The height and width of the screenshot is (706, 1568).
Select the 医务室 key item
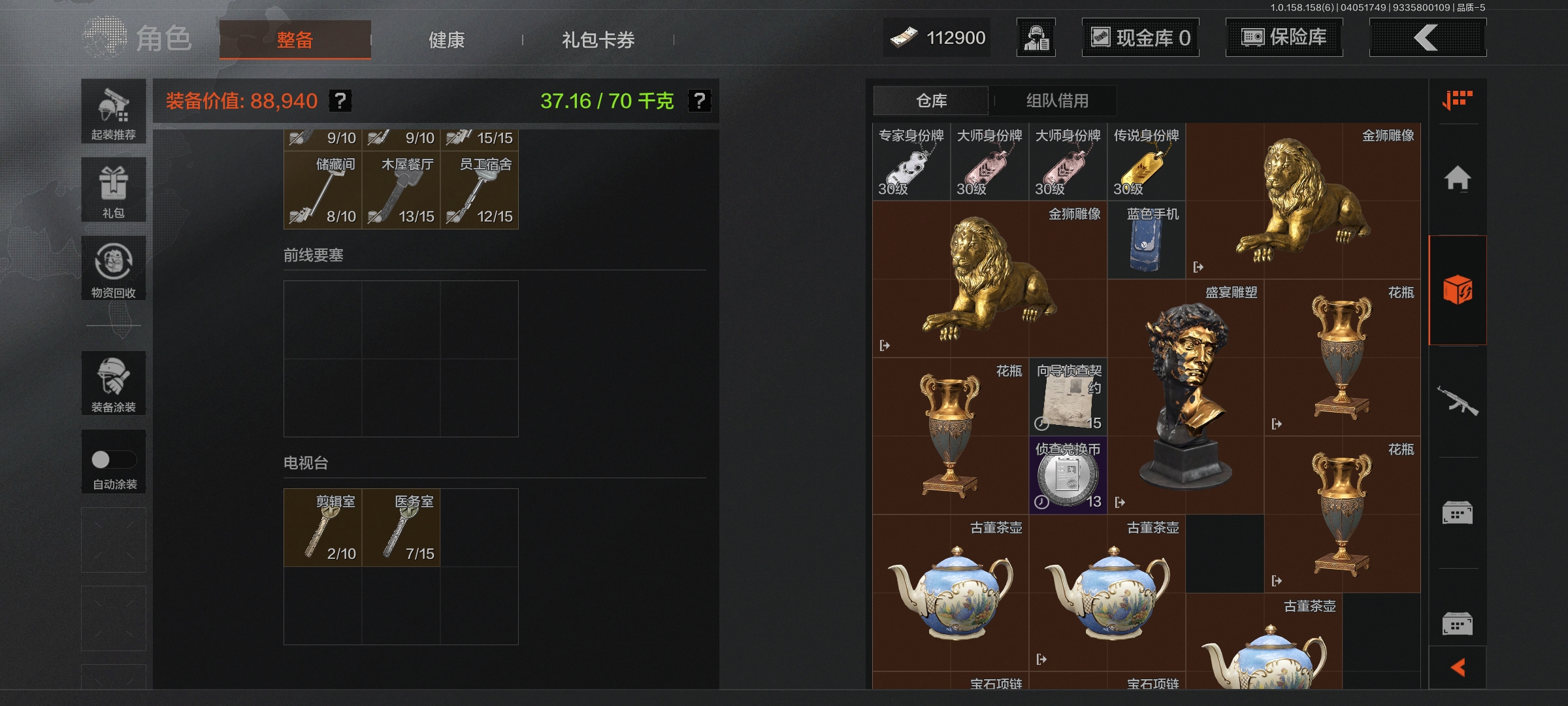pos(401,528)
